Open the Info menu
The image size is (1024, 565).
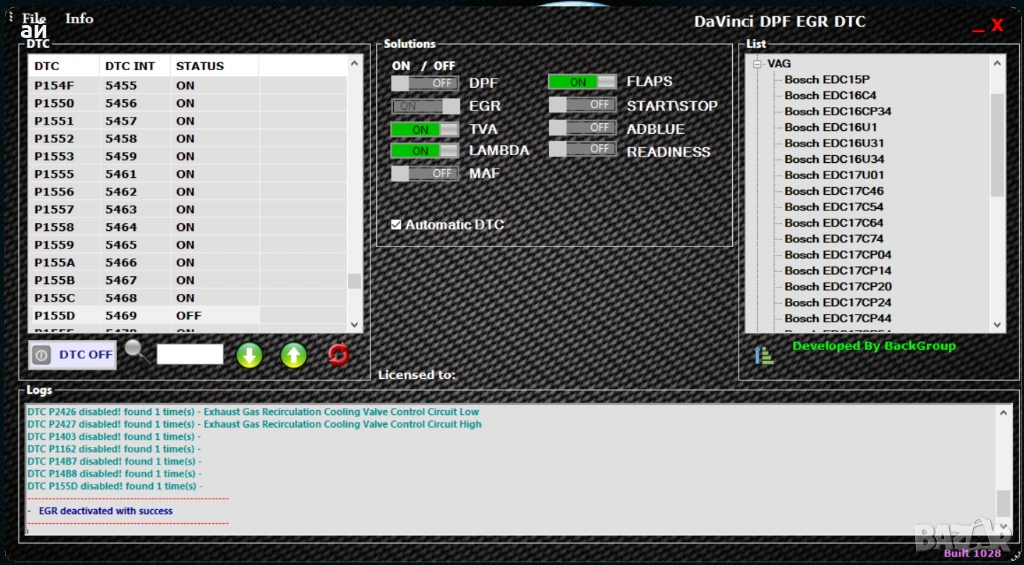point(79,18)
